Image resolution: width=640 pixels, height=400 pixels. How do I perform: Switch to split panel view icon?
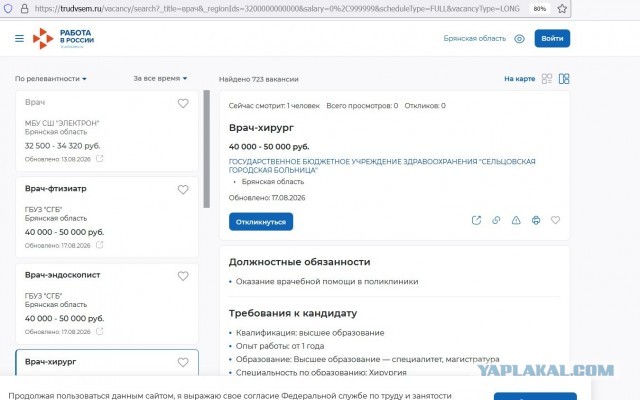(564, 78)
